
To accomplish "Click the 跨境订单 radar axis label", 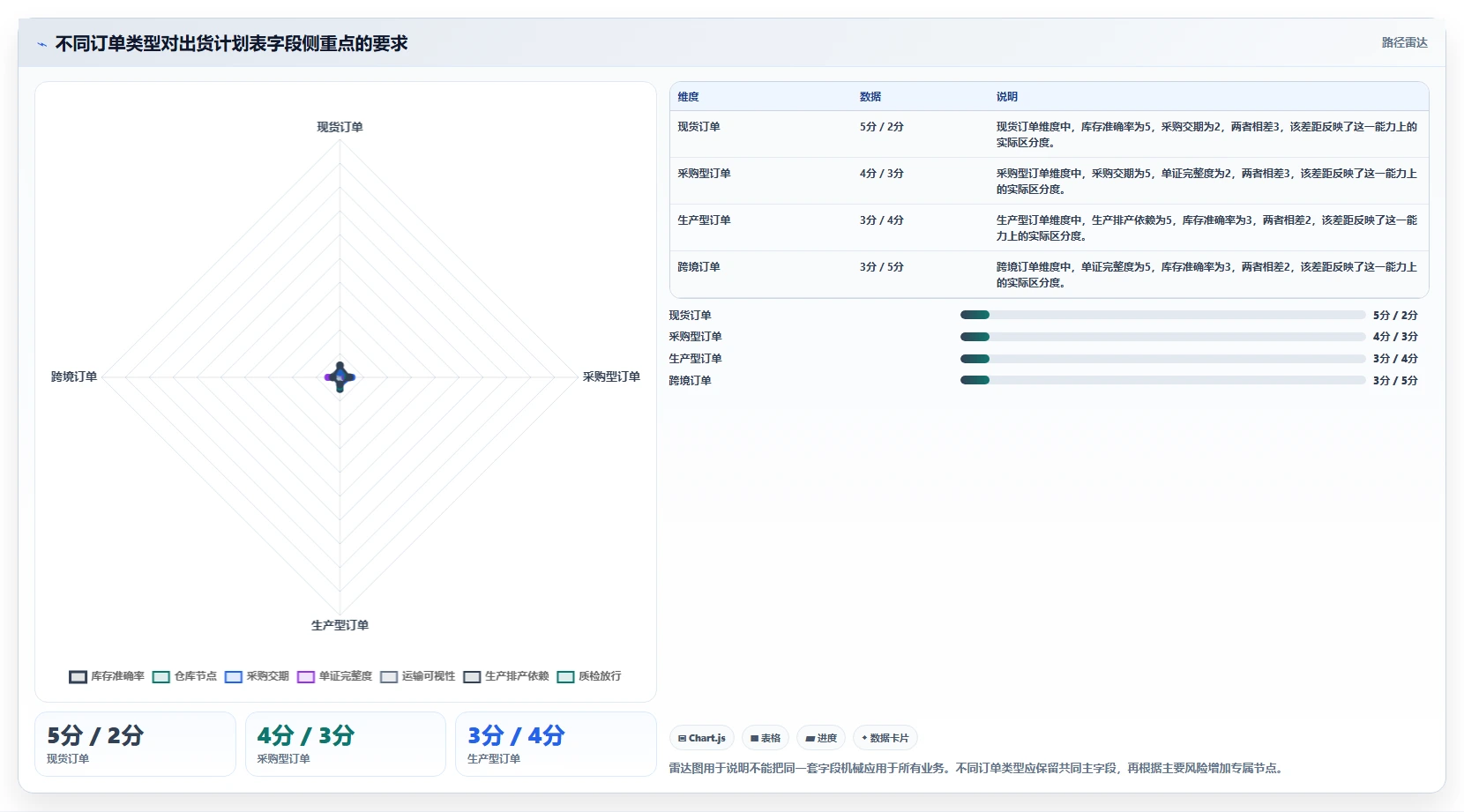I will [x=74, y=376].
